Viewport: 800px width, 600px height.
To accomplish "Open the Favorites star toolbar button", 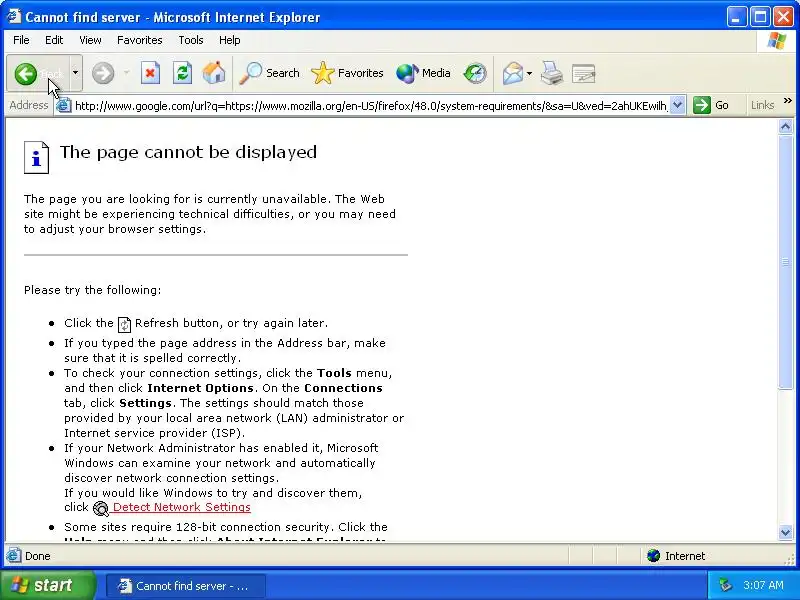I will tap(347, 73).
